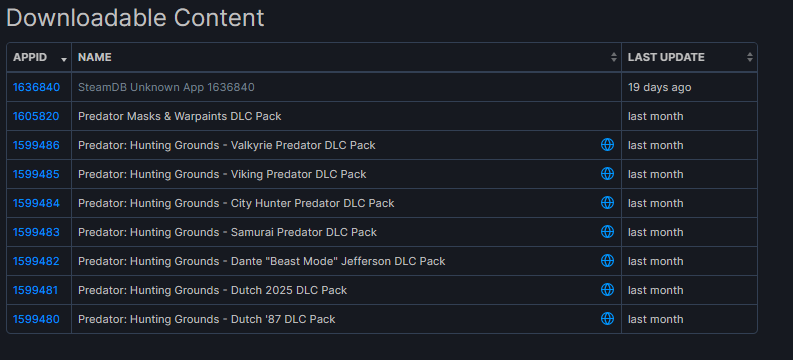
Task: Open app ID 1599482 link
Action: (x=36, y=261)
